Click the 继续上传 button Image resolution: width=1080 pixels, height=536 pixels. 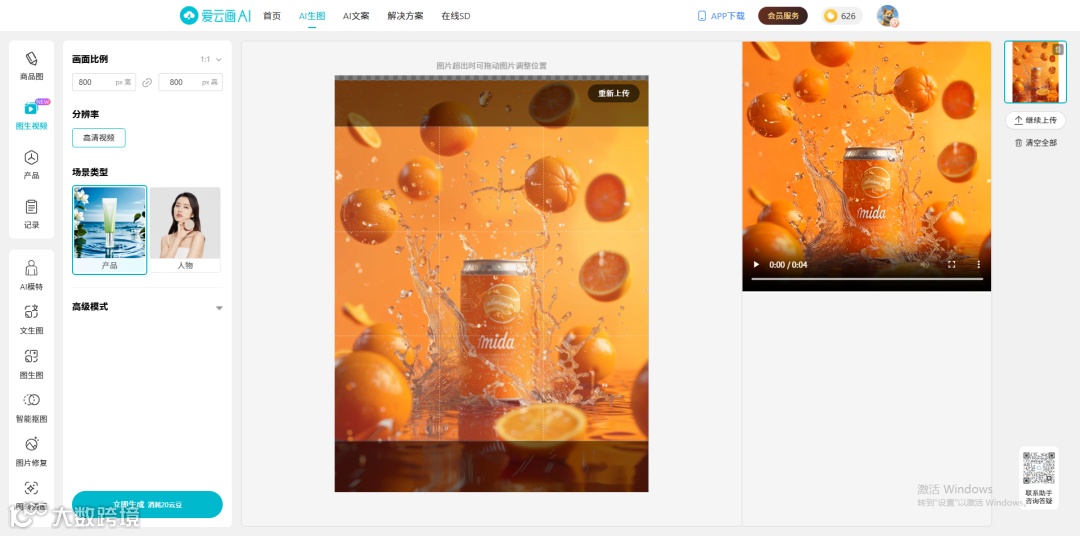(1035, 120)
